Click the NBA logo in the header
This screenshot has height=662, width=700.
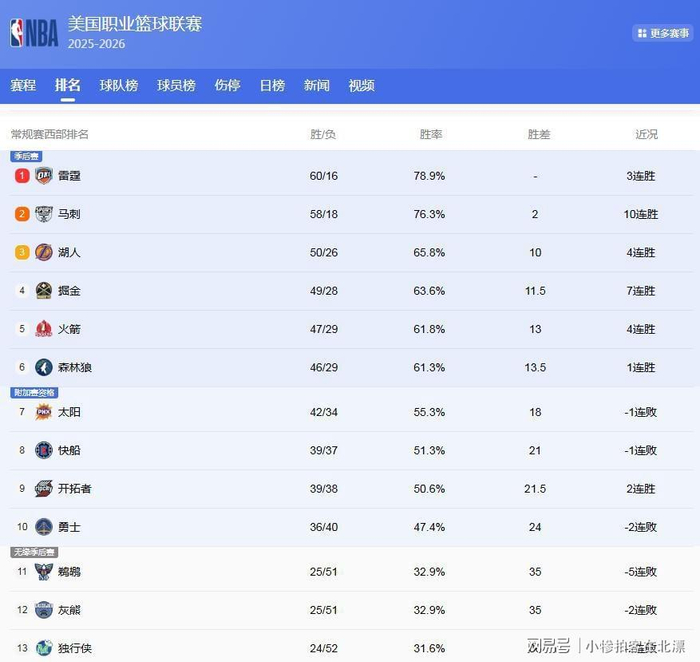34,33
